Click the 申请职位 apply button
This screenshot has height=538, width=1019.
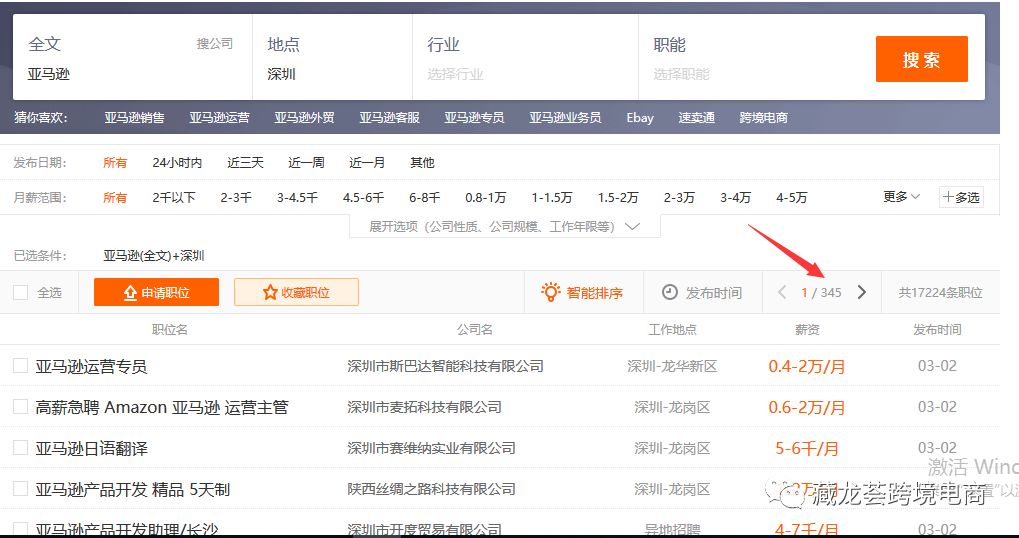point(155,292)
